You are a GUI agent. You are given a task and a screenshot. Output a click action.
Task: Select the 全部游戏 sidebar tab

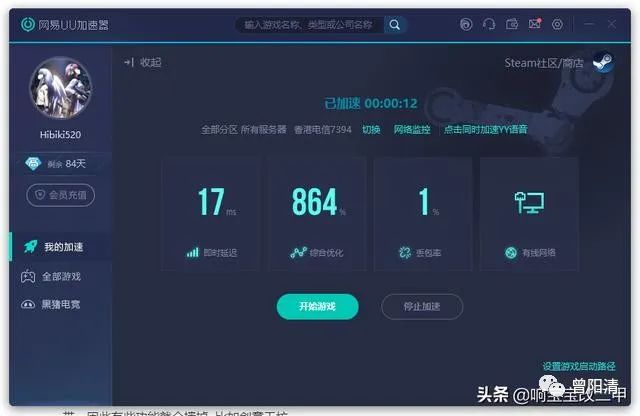click(x=60, y=277)
